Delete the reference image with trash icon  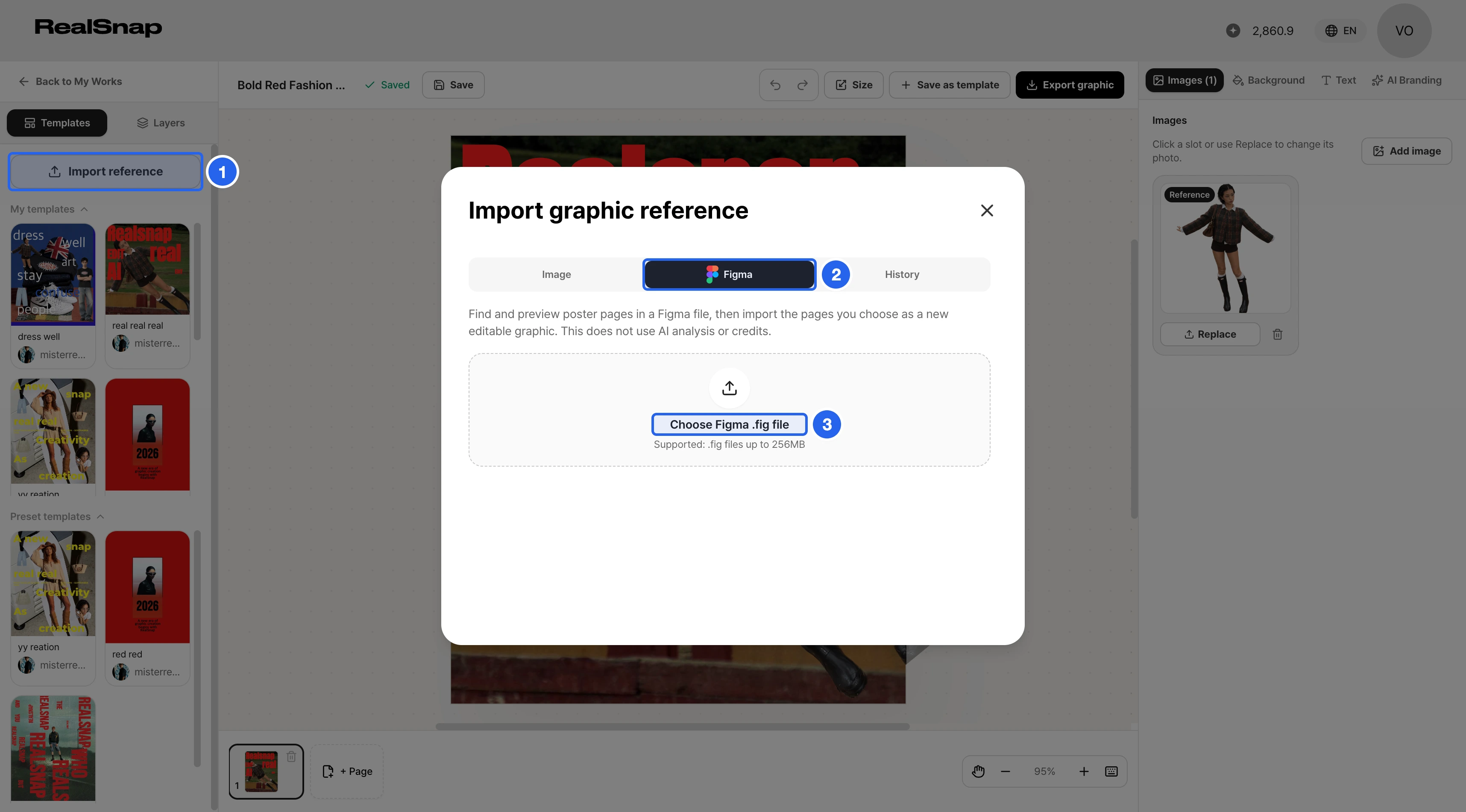[x=1277, y=334]
